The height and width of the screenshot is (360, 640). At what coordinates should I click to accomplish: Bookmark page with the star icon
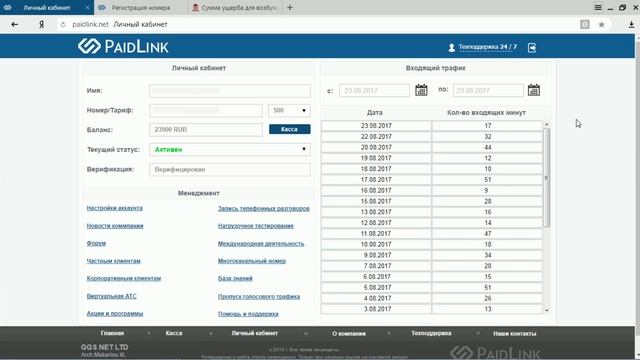(x=602, y=24)
